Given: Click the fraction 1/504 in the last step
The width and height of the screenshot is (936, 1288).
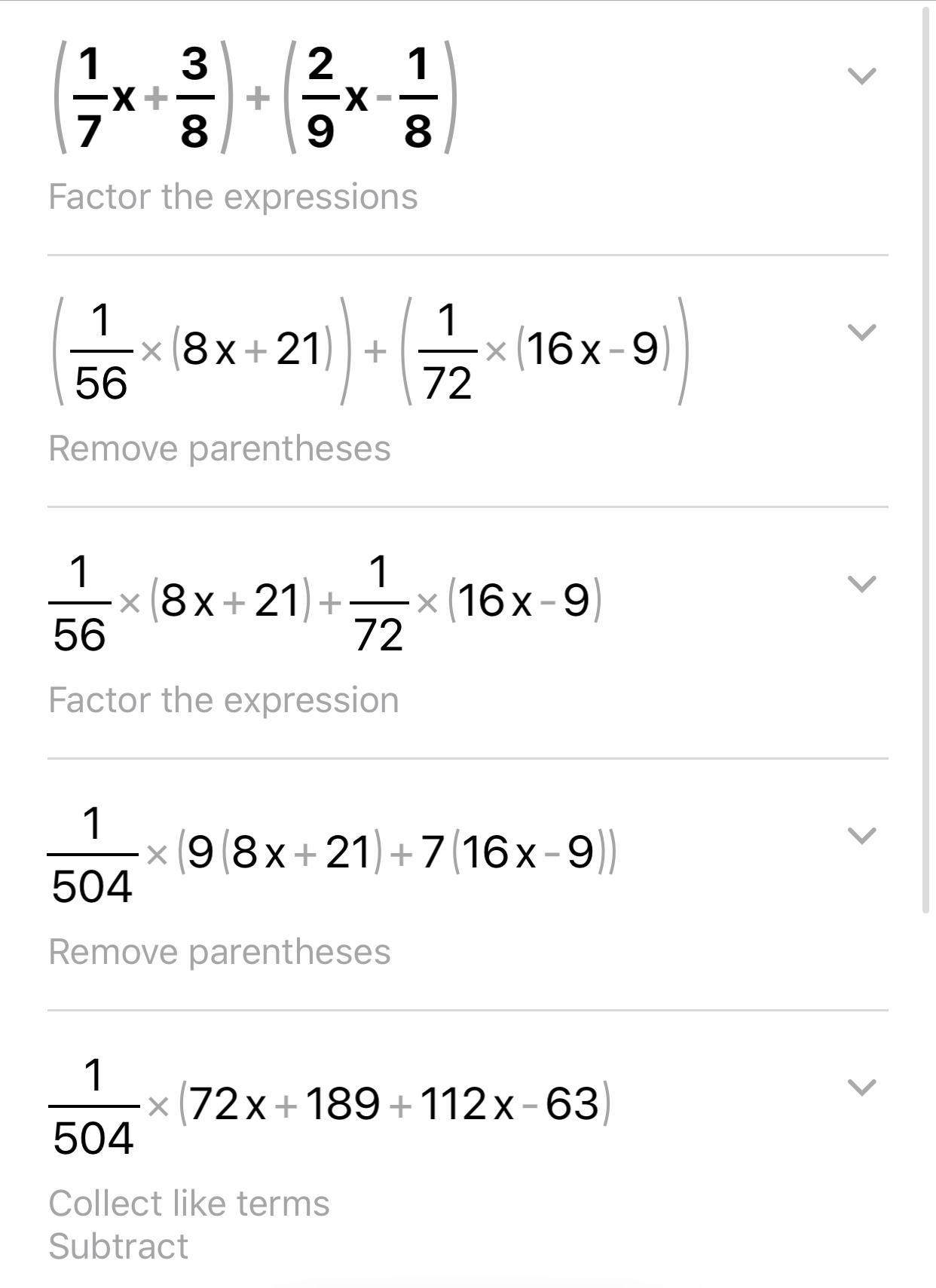Looking at the screenshot, I should pyautogui.click(x=93, y=1106).
